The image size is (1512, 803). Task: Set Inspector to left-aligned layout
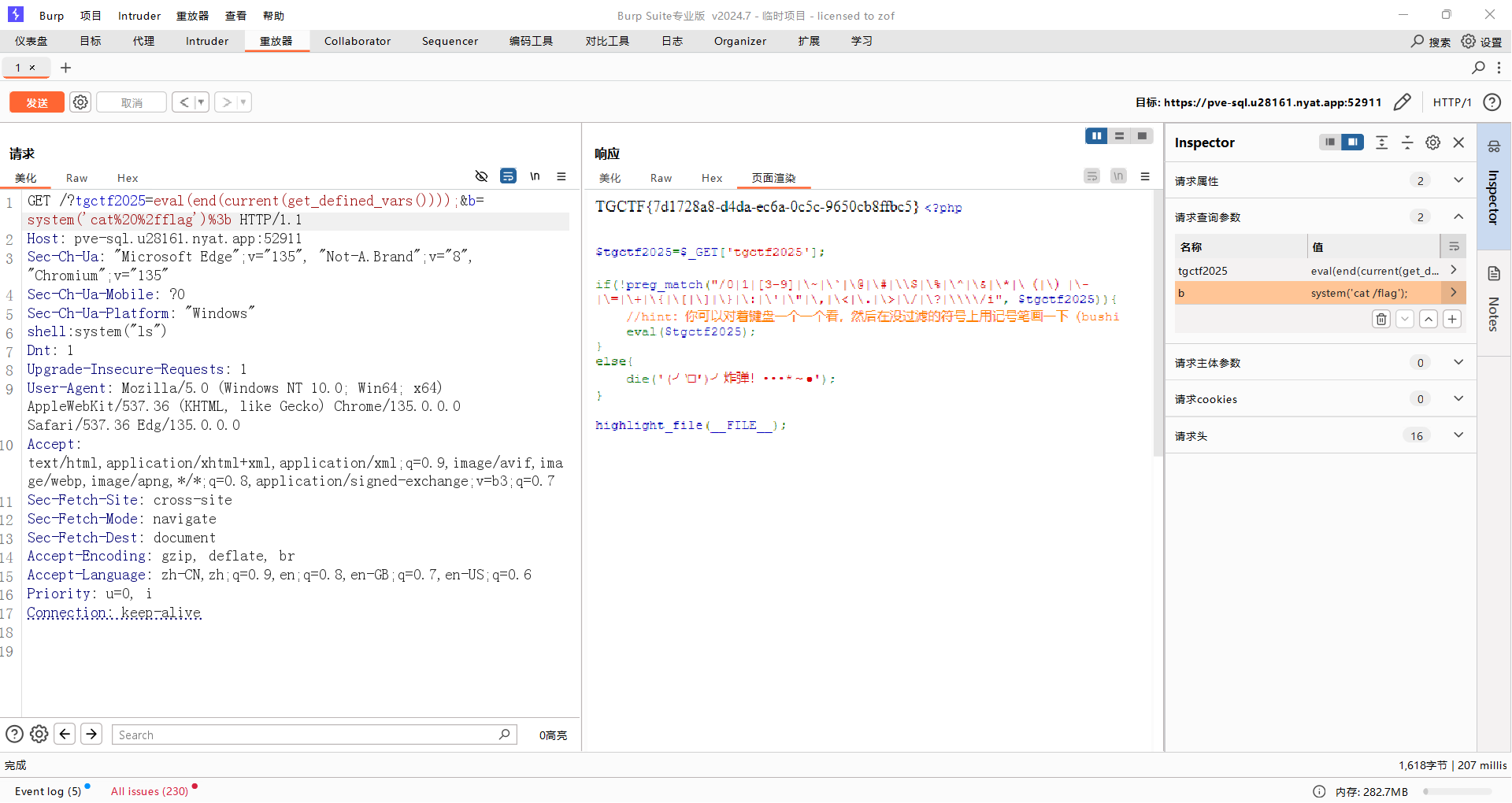[x=1330, y=142]
